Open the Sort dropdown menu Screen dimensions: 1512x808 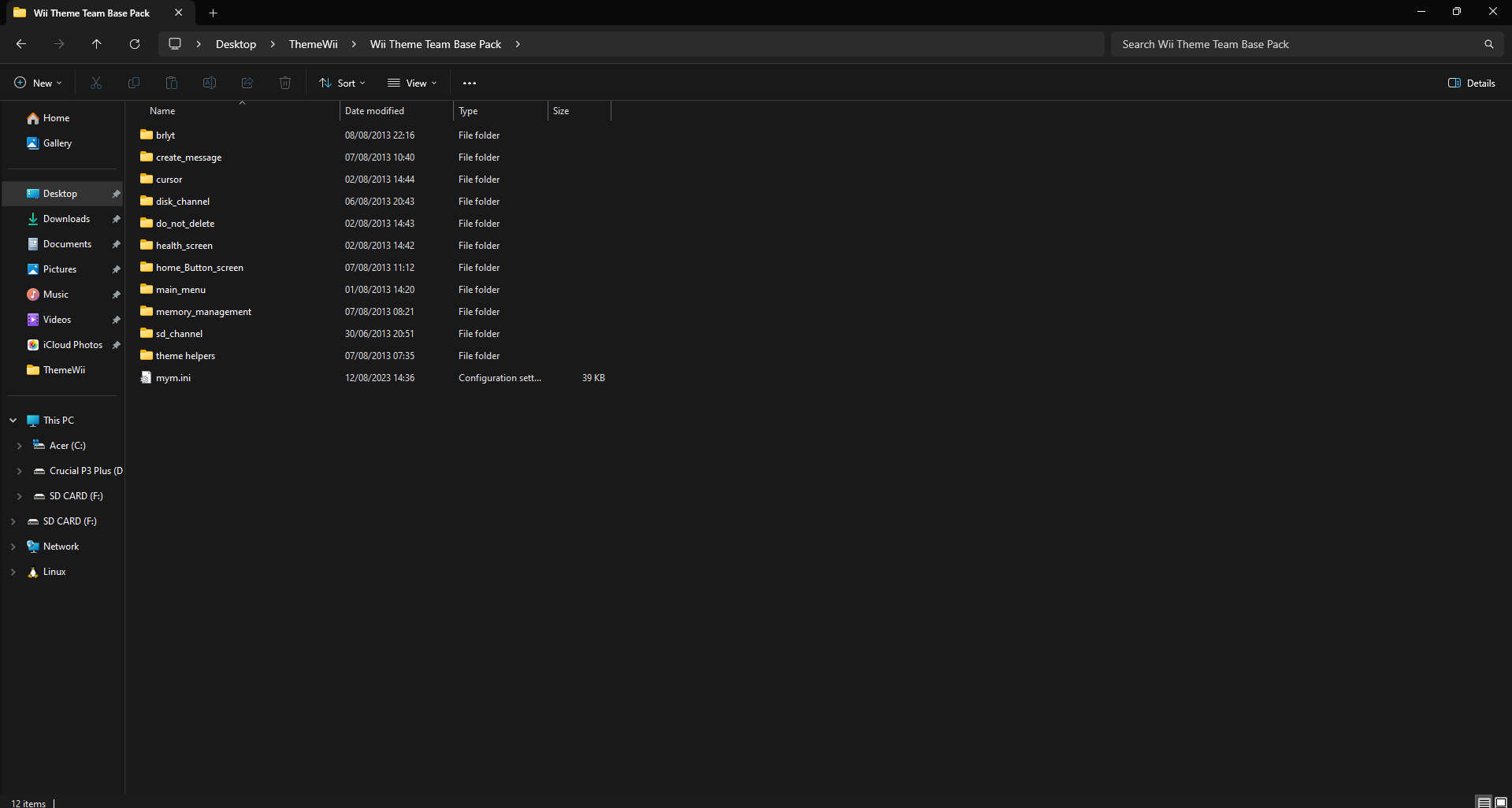pyautogui.click(x=342, y=83)
